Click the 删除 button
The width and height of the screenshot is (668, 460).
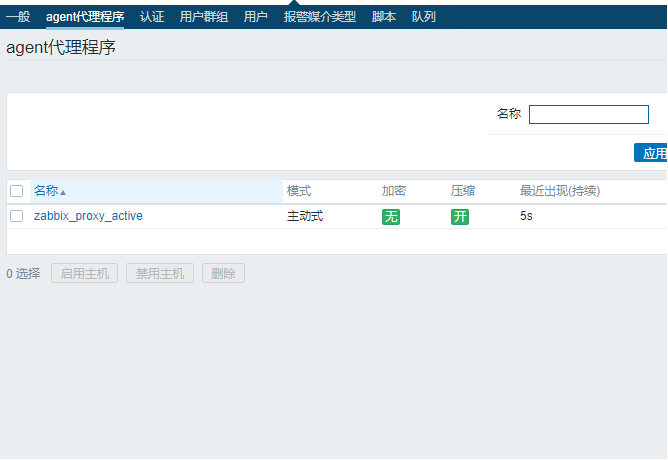point(223,273)
